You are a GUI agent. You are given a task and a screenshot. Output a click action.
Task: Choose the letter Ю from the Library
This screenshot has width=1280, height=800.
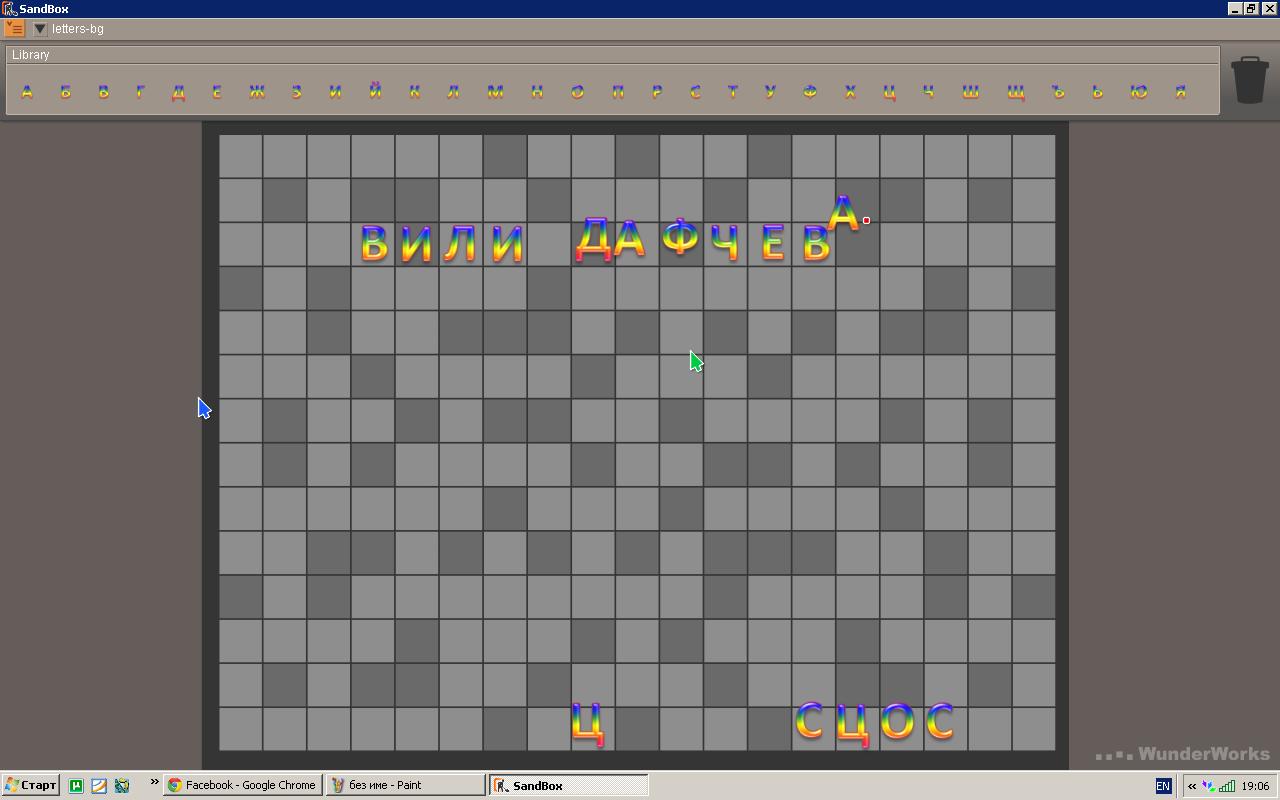[x=1138, y=92]
